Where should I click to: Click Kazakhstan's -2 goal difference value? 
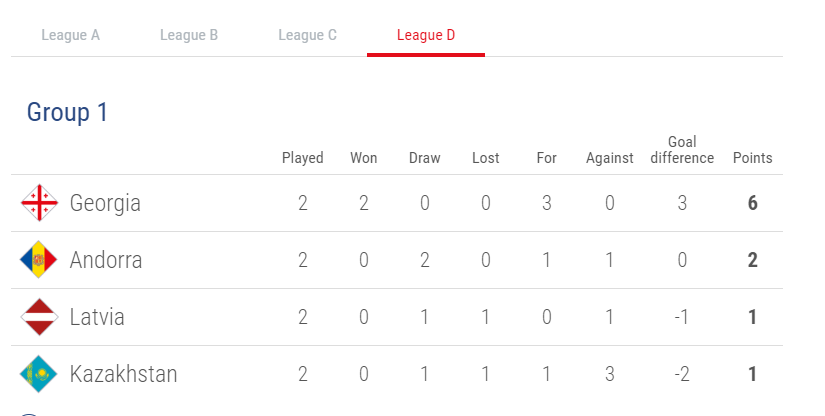tap(682, 374)
